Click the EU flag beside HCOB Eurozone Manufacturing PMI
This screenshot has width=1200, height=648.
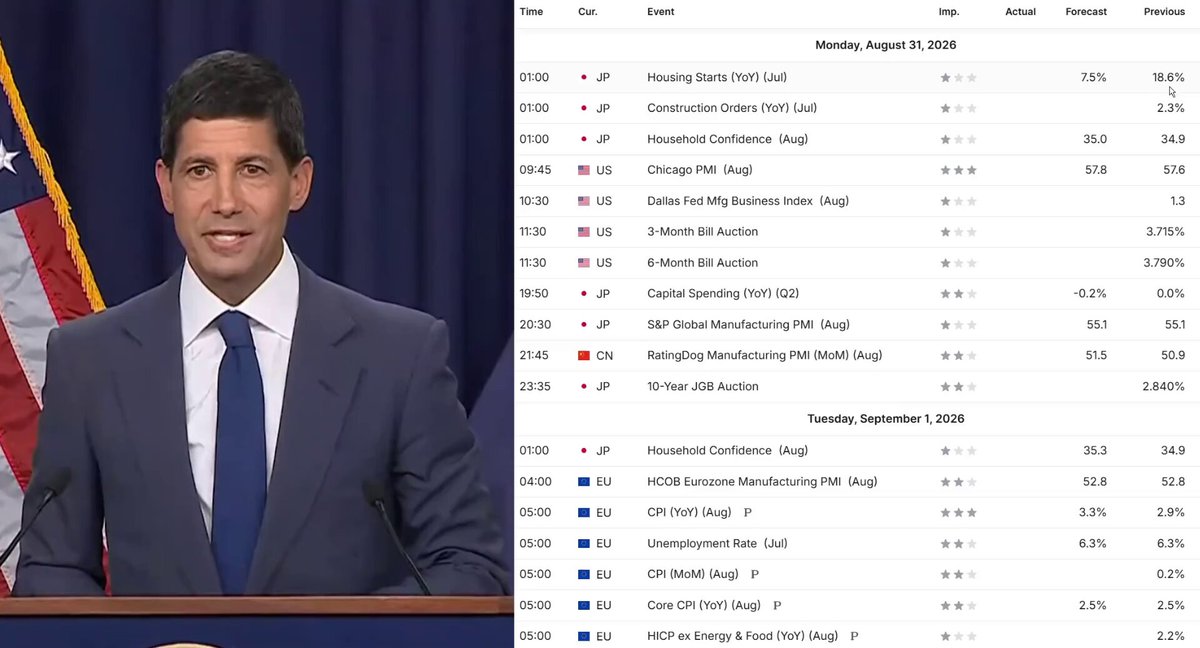tap(584, 481)
